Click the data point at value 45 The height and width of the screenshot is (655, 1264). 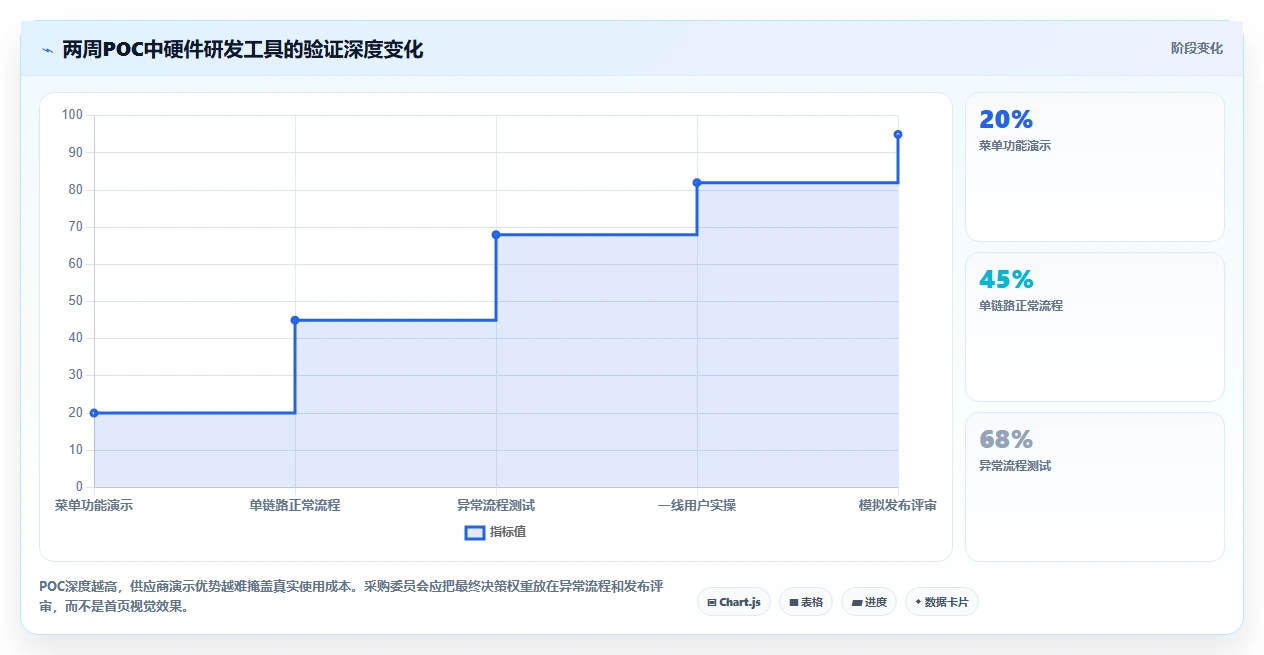[295, 320]
